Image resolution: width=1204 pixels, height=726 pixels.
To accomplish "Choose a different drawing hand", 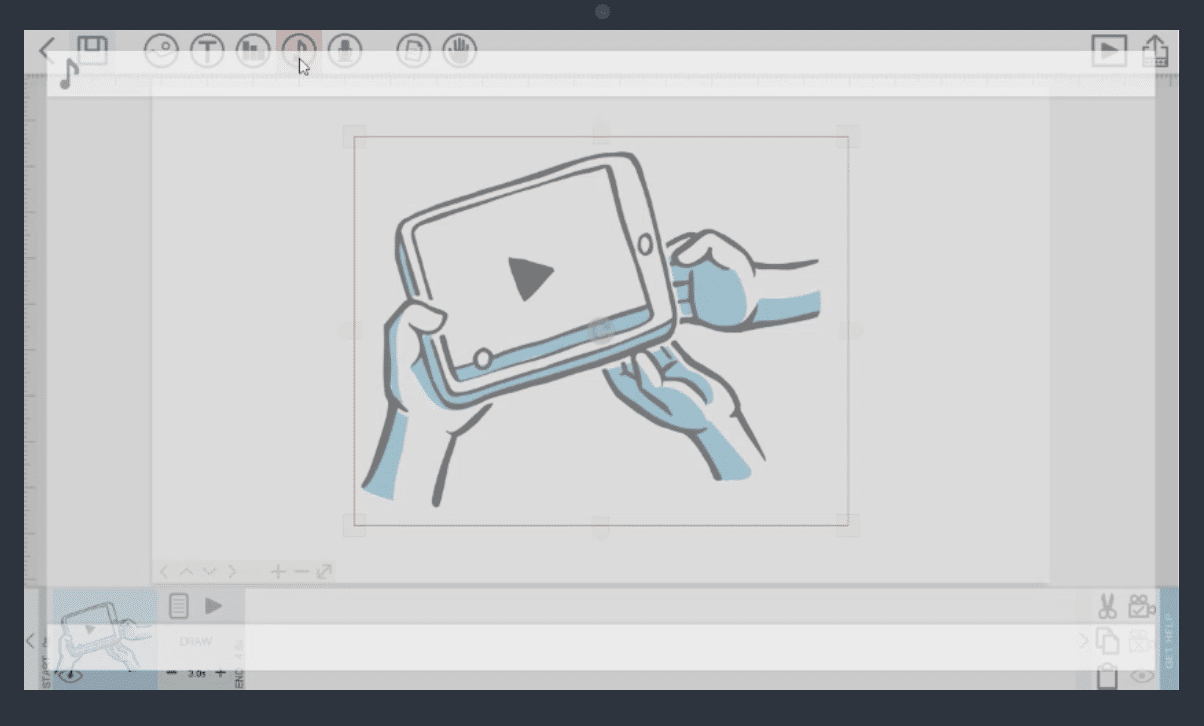I will pyautogui.click(x=460, y=51).
